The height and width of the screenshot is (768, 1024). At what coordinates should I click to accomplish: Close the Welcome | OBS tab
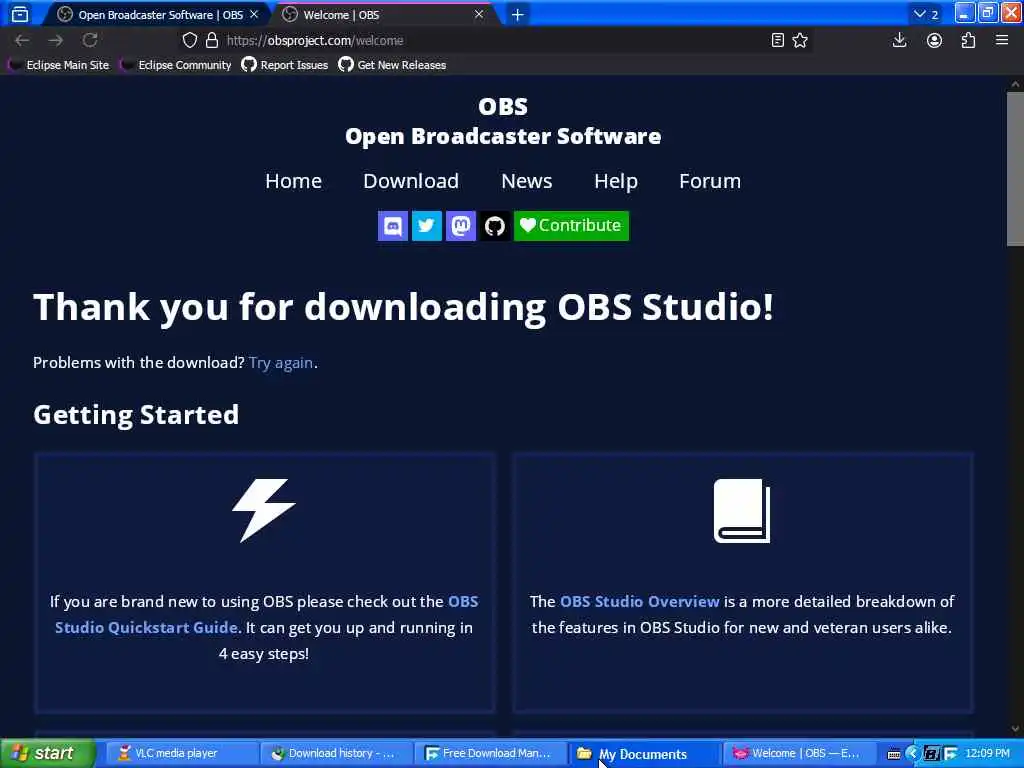(479, 14)
